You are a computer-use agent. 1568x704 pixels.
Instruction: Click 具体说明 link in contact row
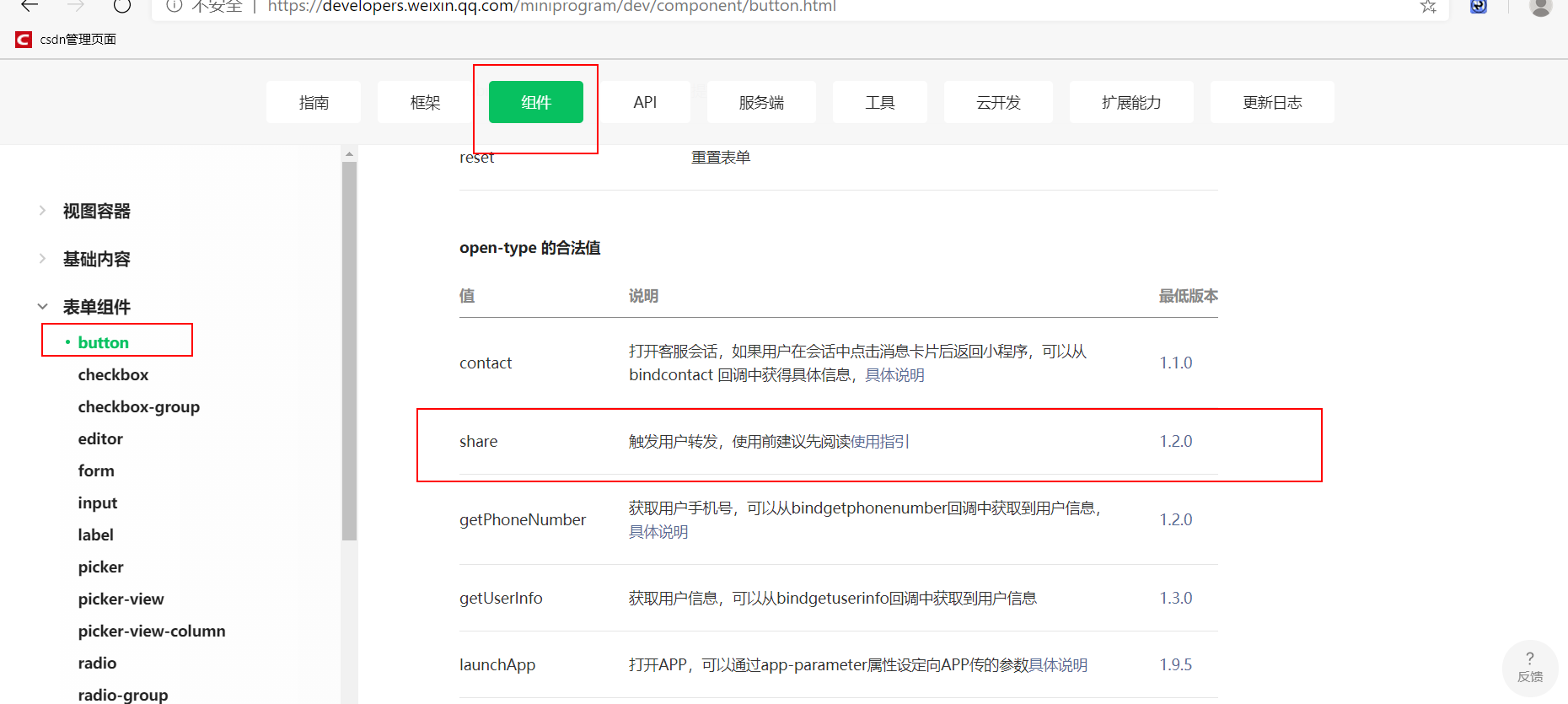[x=894, y=375]
